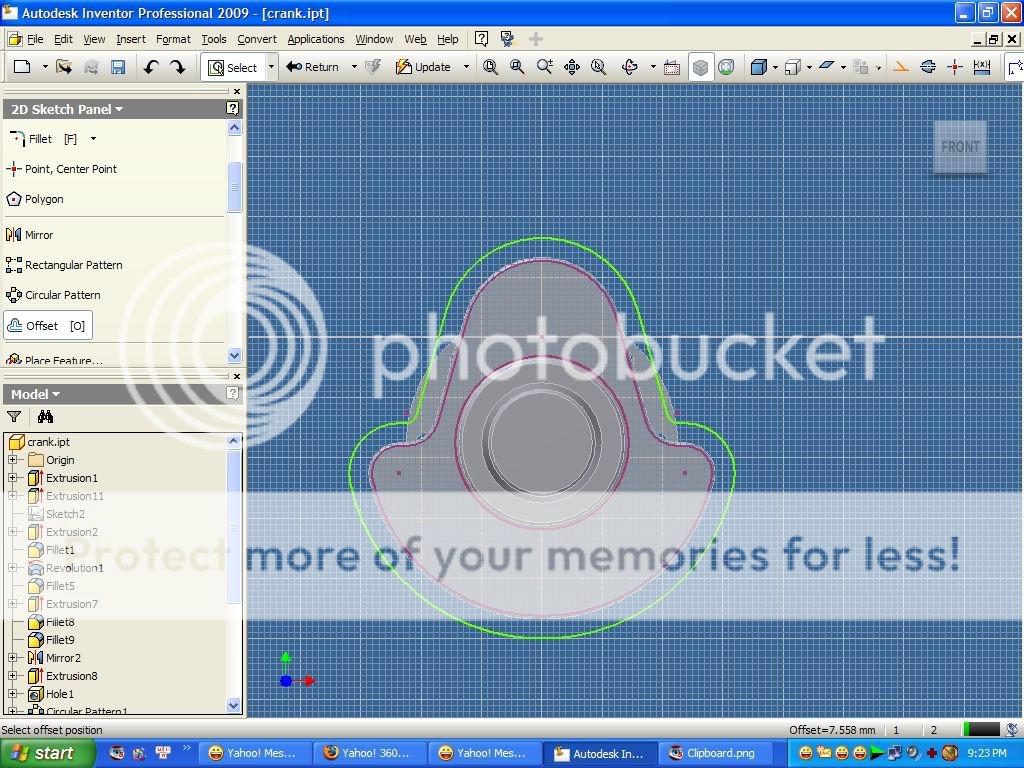Open the Tools menu
The height and width of the screenshot is (768, 1024).
point(214,39)
